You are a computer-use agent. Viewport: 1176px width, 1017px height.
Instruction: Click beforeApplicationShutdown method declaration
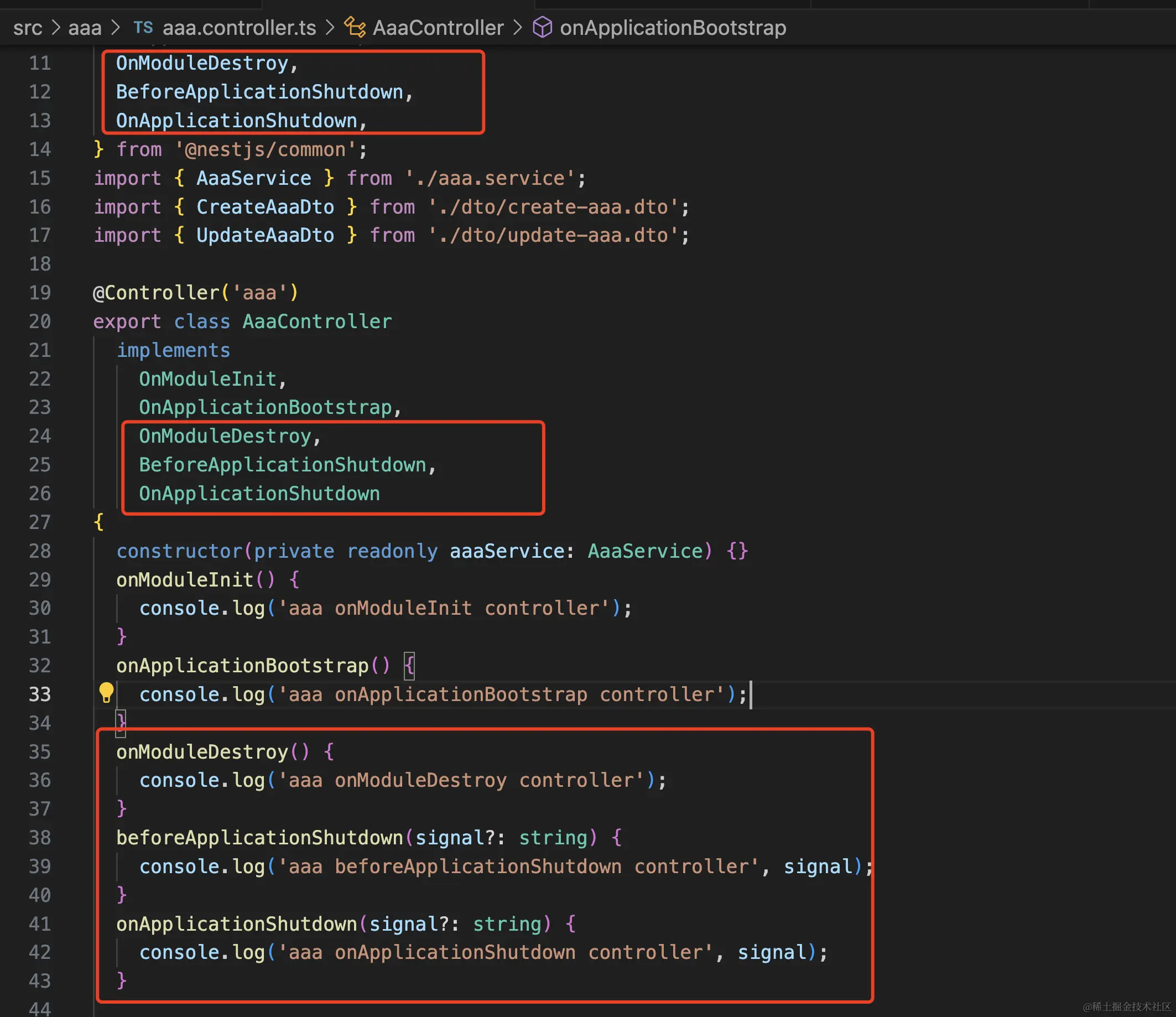coord(259,838)
